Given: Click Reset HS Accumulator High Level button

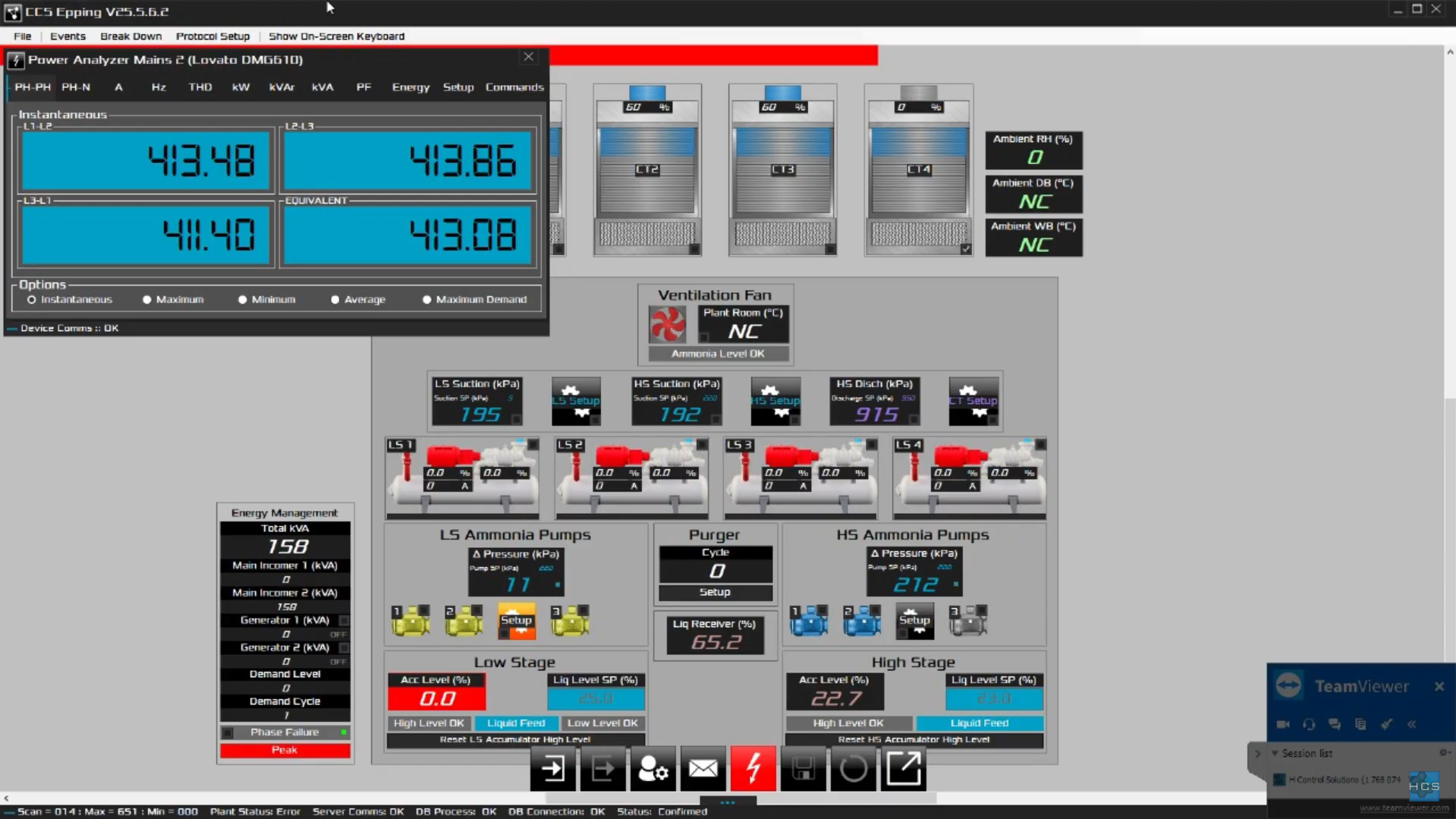Looking at the screenshot, I should click(x=914, y=739).
